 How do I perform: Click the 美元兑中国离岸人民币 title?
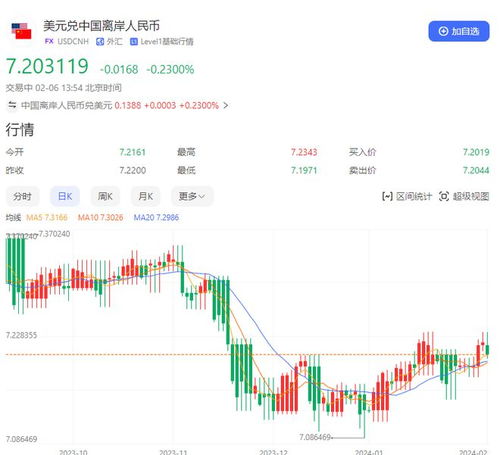[x=101, y=26]
